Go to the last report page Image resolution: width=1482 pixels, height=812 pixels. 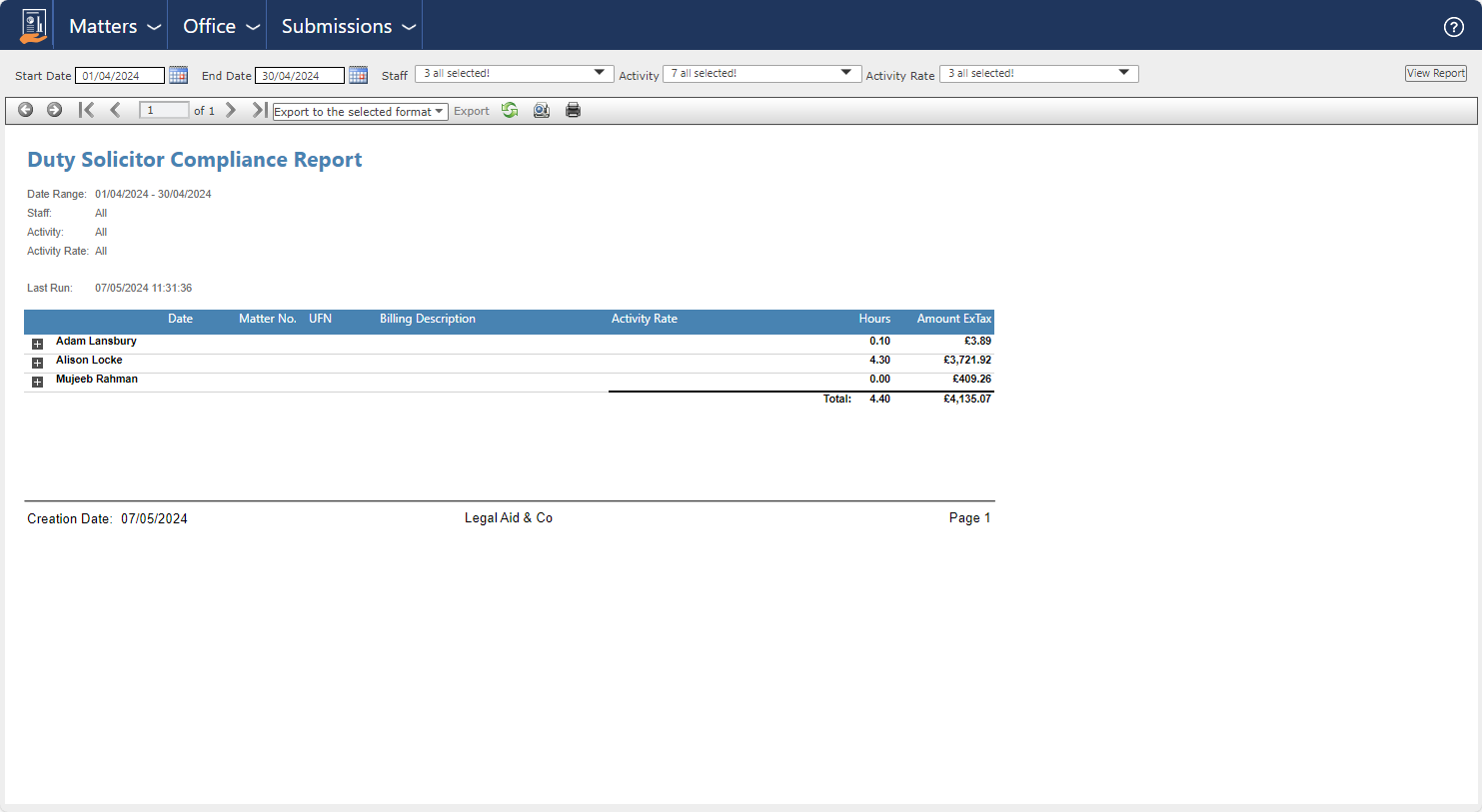(x=259, y=110)
